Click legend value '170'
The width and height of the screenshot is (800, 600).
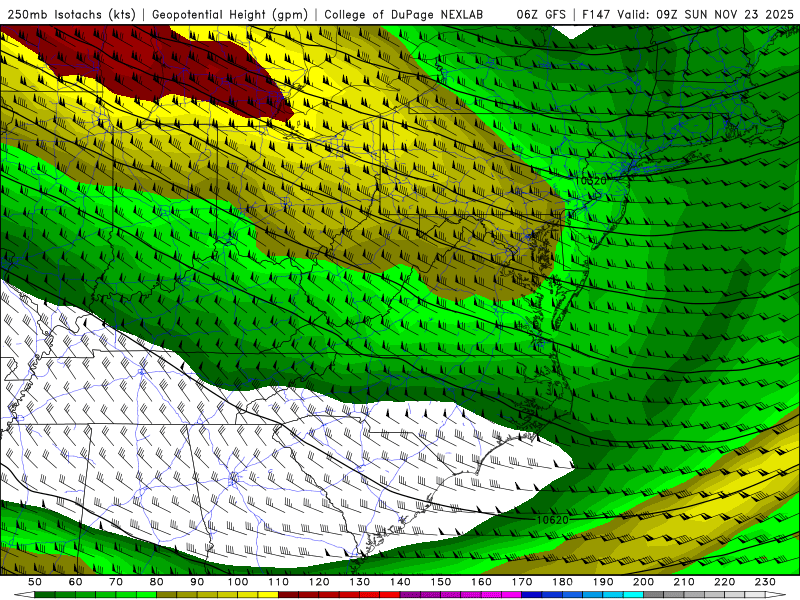coord(522,582)
